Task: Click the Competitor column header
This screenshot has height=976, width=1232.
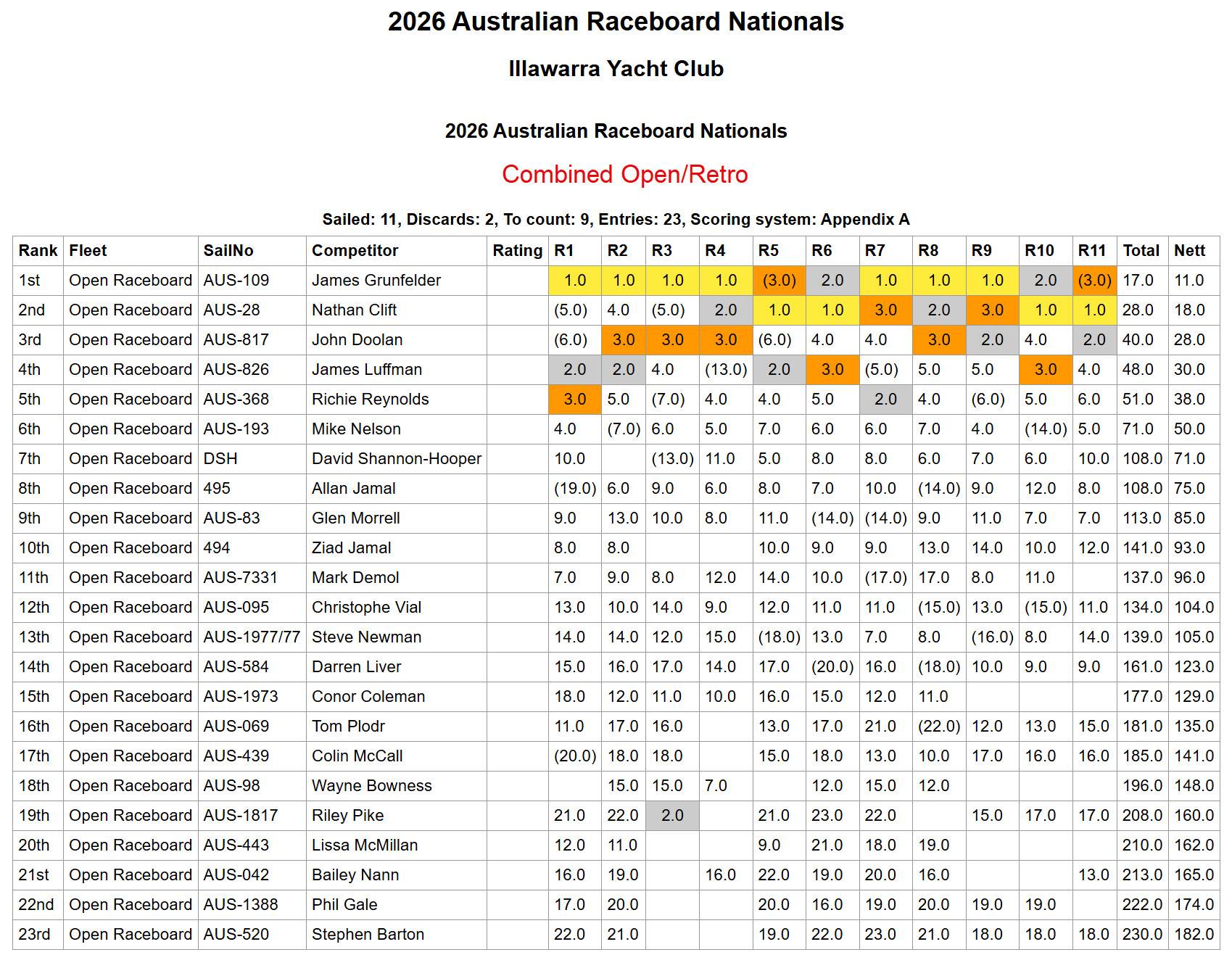Action: pos(355,251)
